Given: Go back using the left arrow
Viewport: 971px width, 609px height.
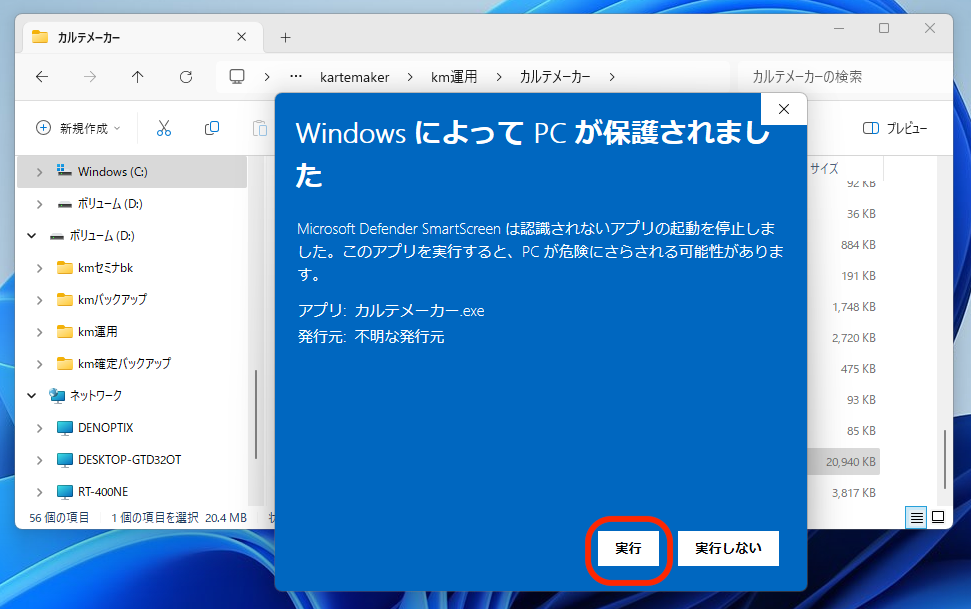Looking at the screenshot, I should tap(41, 77).
